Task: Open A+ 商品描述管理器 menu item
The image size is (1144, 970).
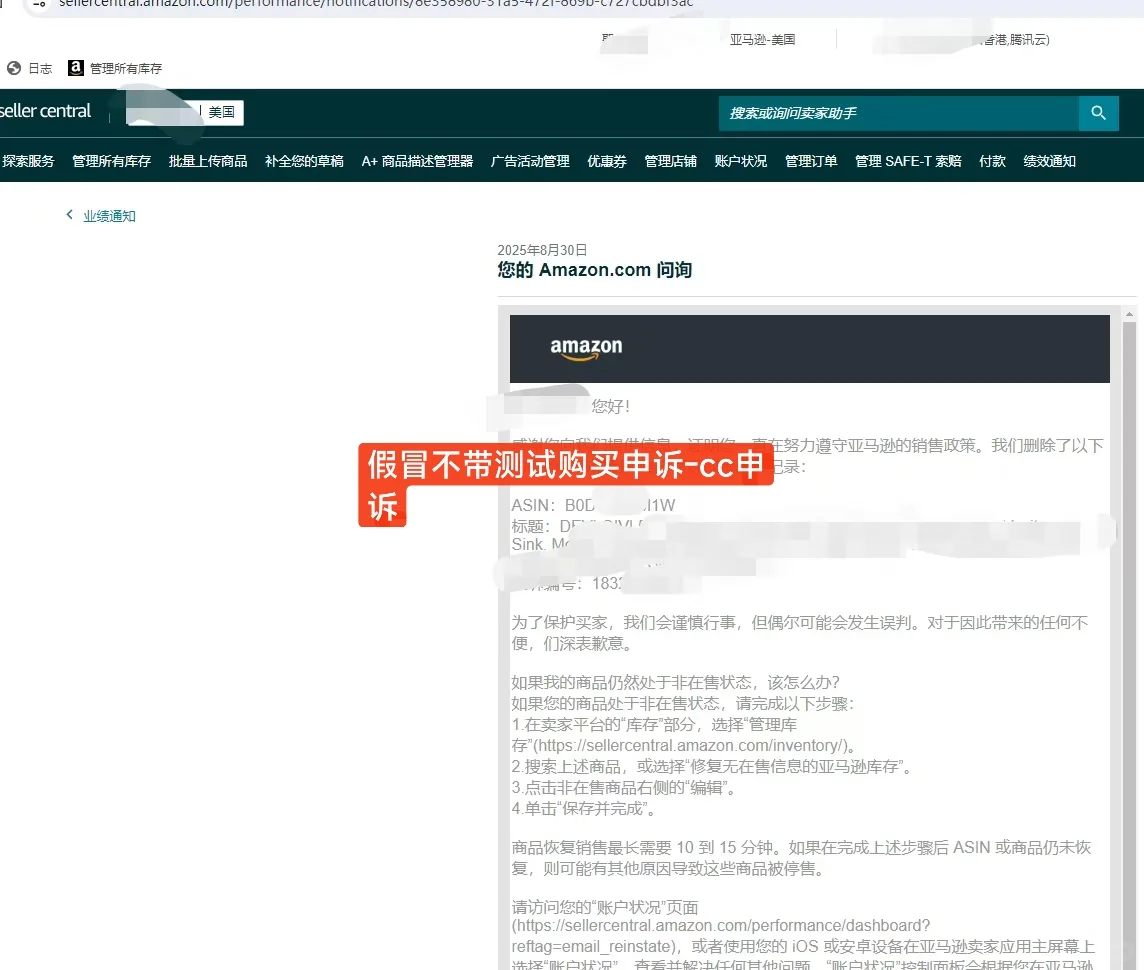Action: (417, 161)
